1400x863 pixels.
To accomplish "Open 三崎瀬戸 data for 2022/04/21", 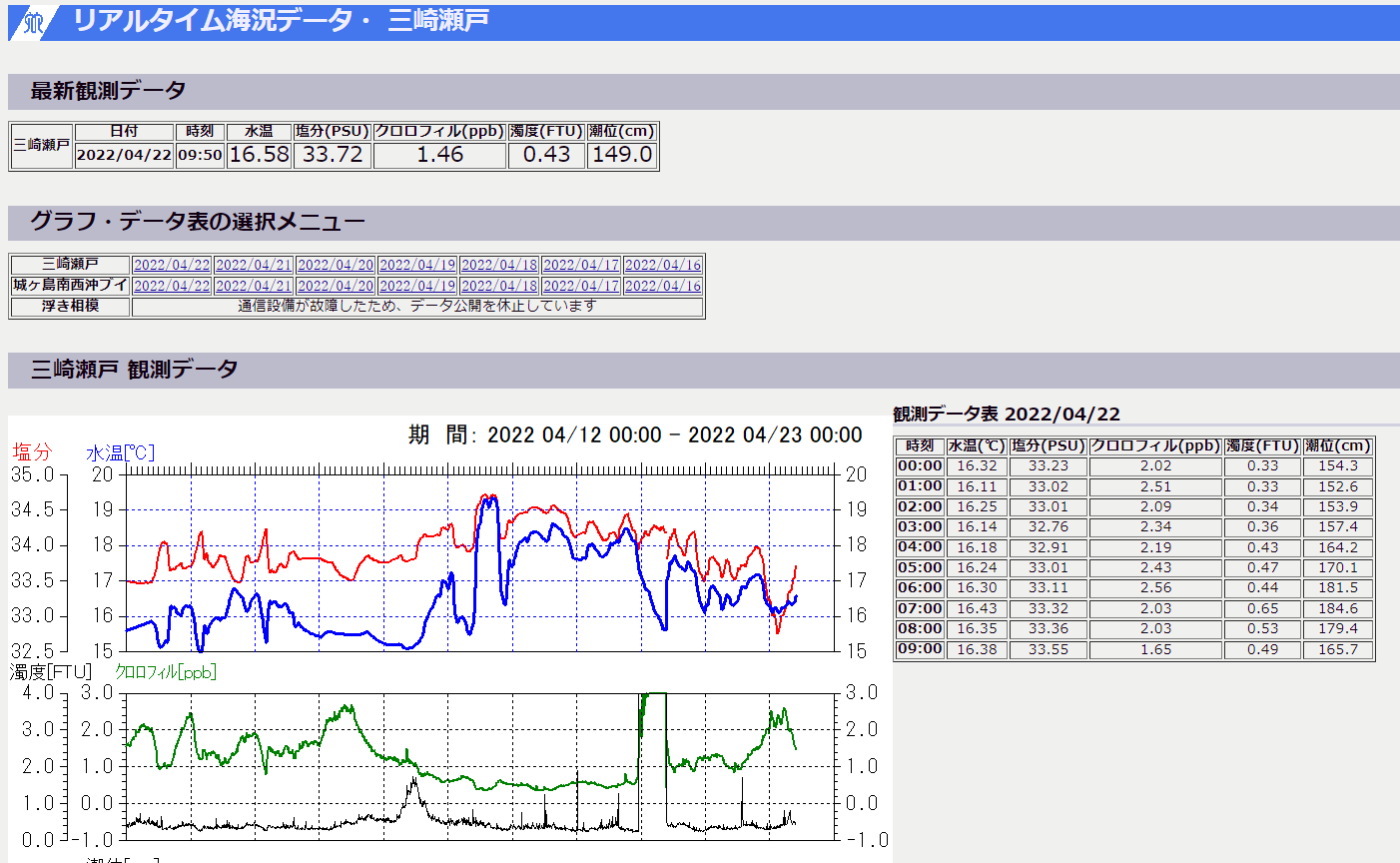I will (254, 265).
